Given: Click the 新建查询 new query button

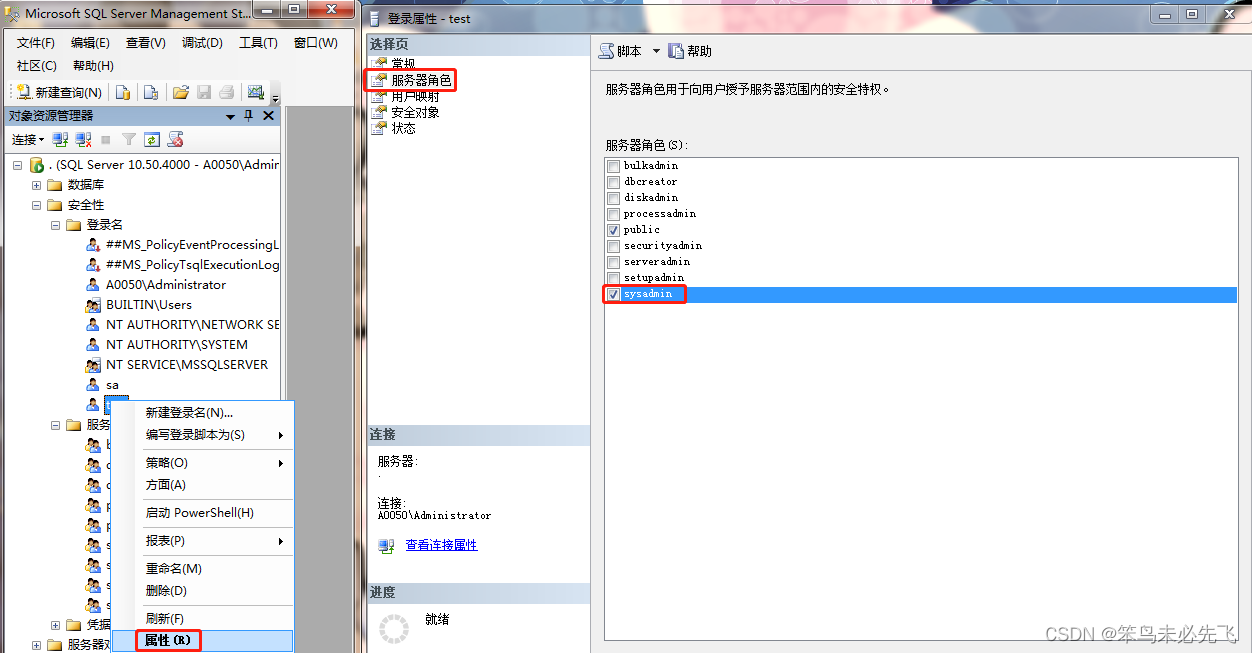Looking at the screenshot, I should 60,92.
